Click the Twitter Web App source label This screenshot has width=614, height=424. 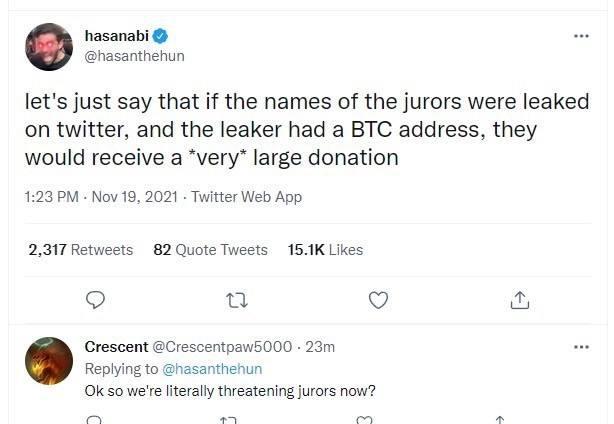coord(246,197)
